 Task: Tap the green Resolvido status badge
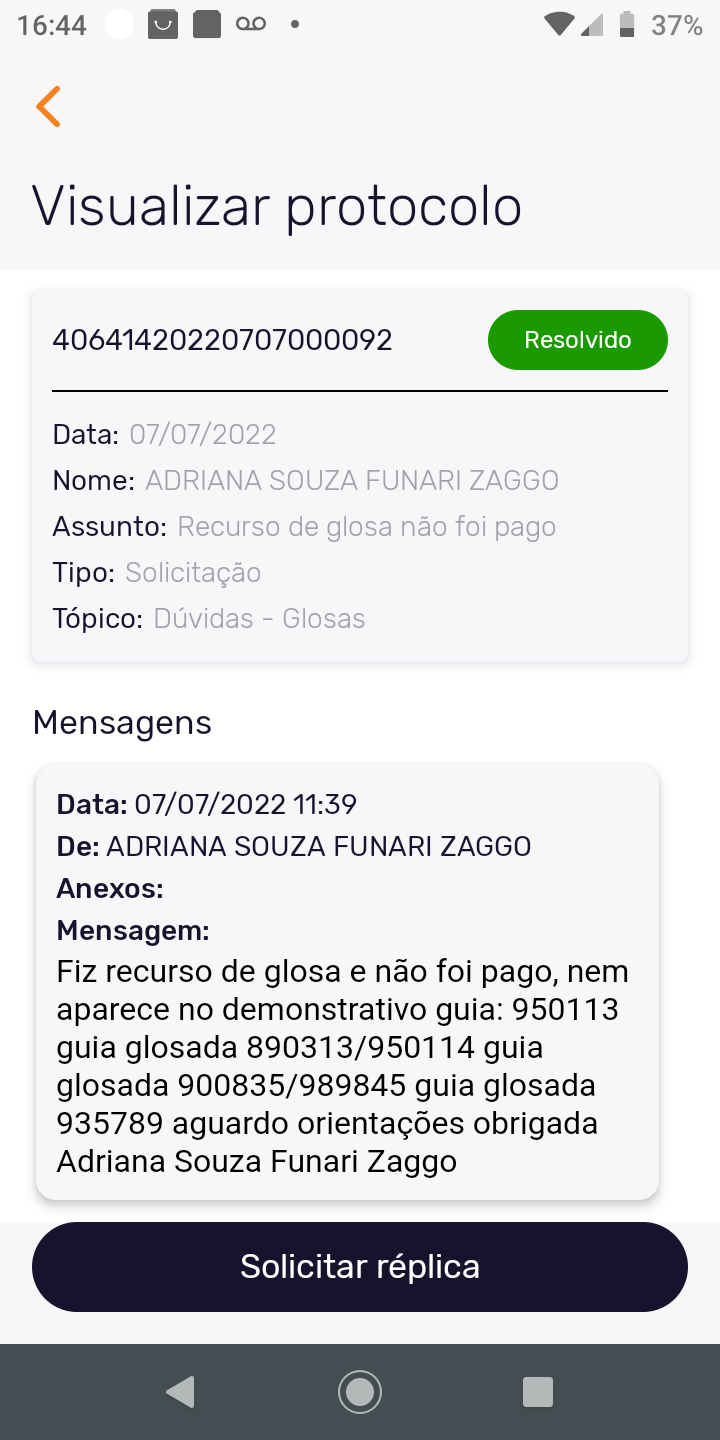(x=577, y=340)
